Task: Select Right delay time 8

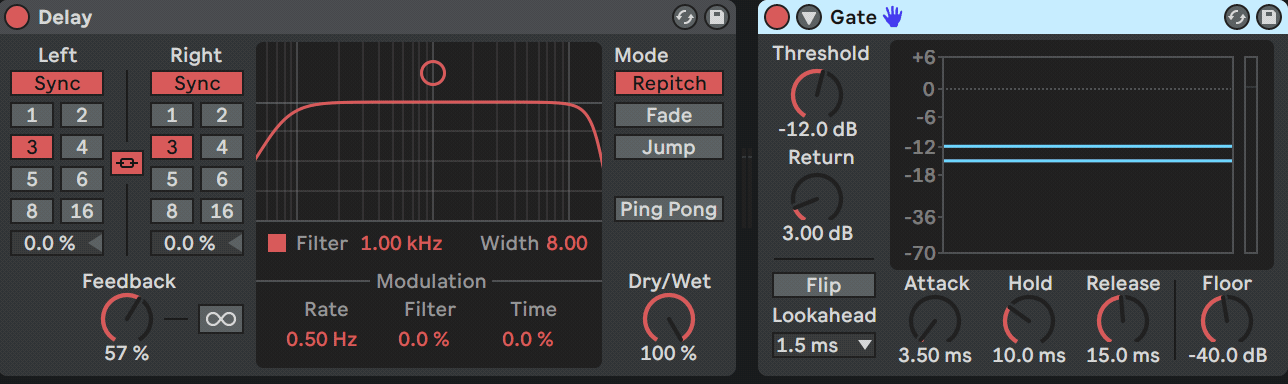Action: point(173,211)
